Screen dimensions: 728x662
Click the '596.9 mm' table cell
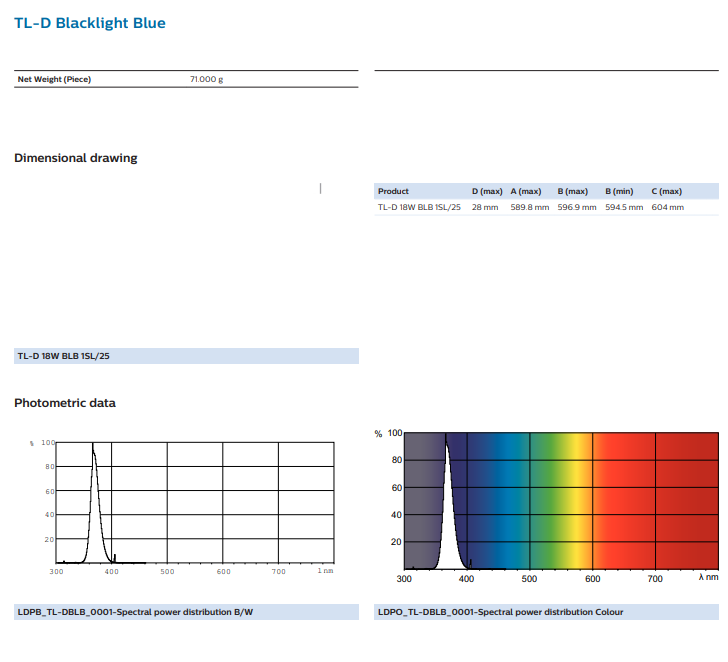[577, 208]
